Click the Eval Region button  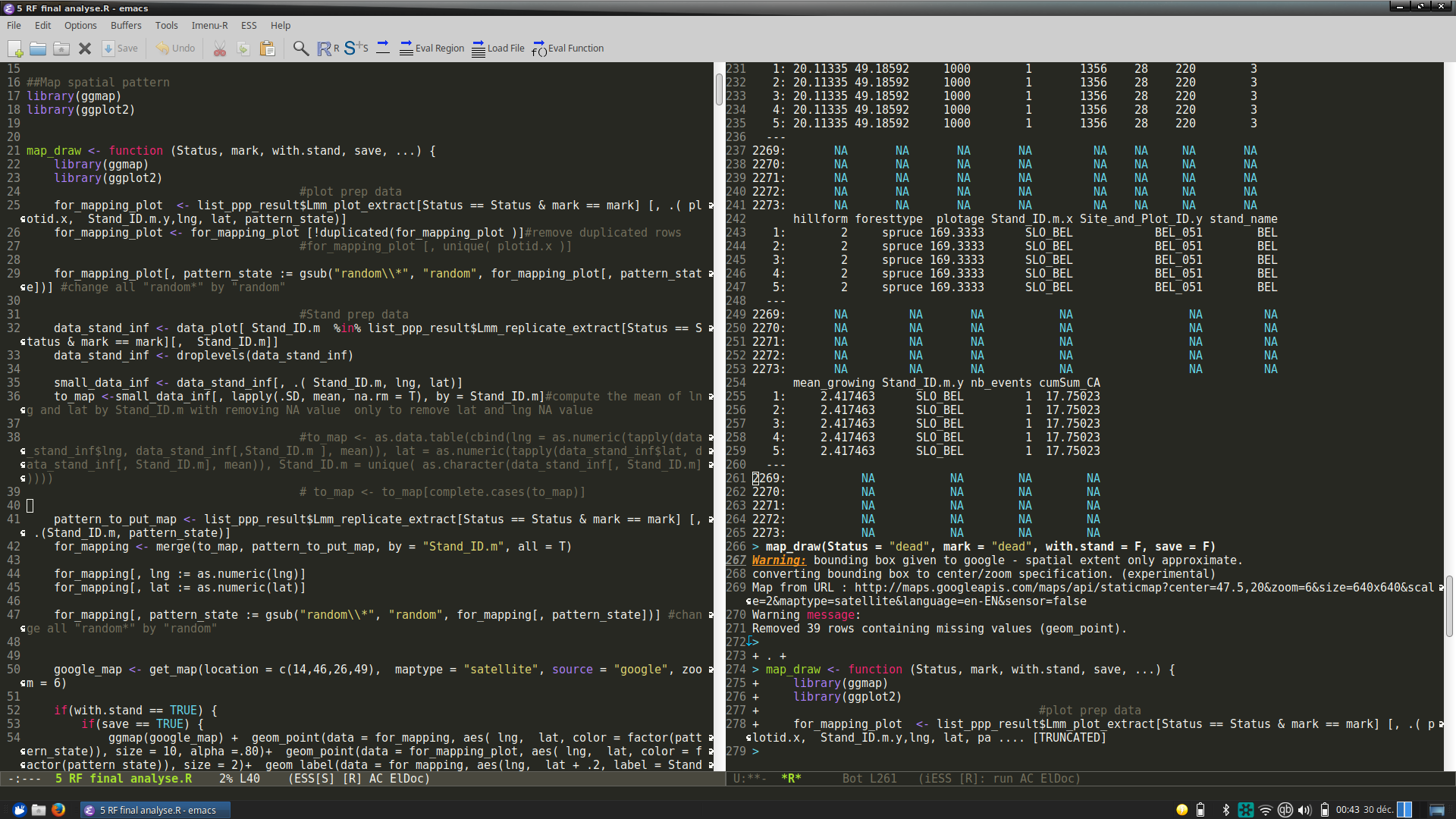tap(431, 49)
